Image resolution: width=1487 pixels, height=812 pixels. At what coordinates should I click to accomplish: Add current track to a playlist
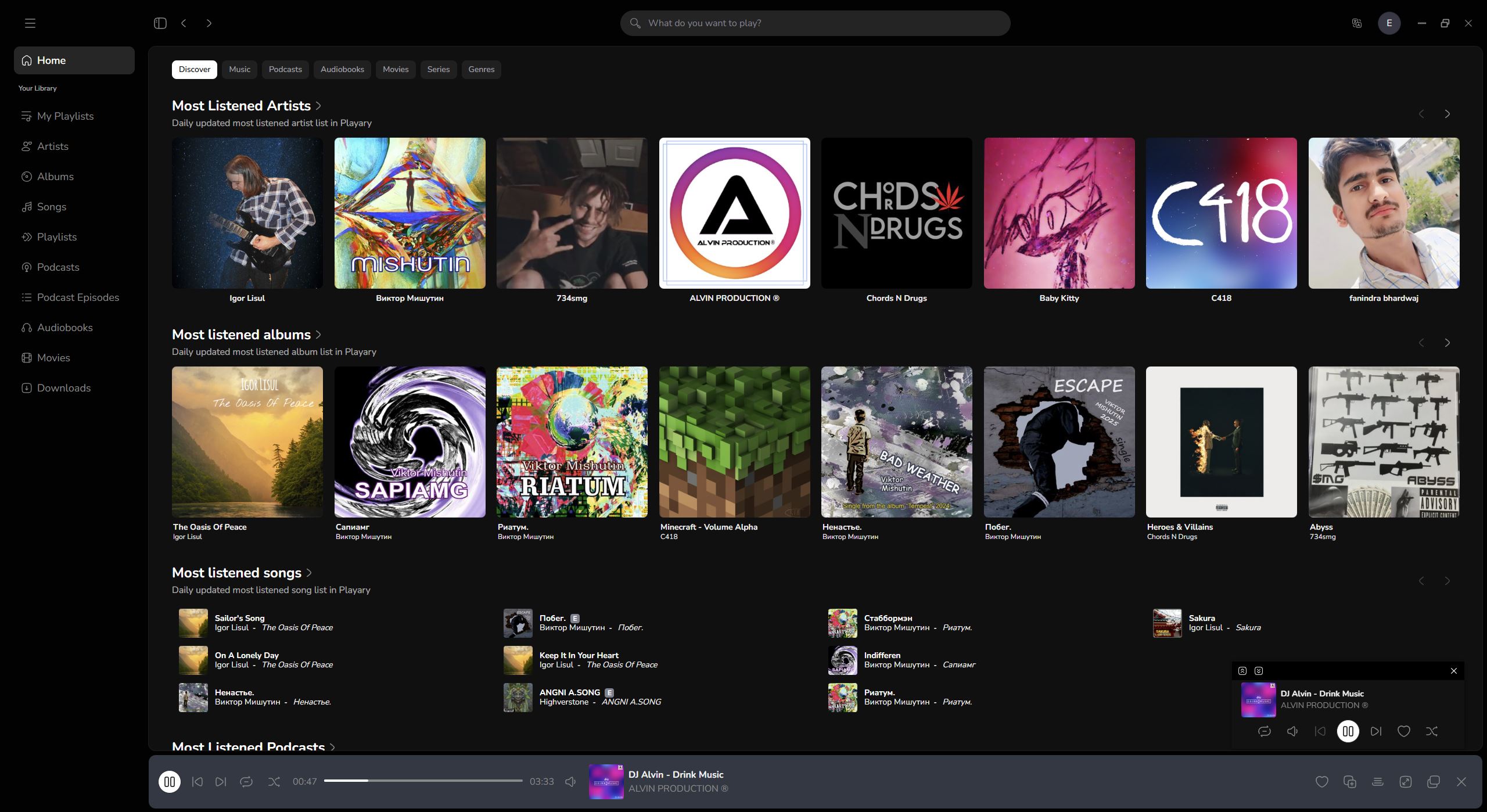1350,782
